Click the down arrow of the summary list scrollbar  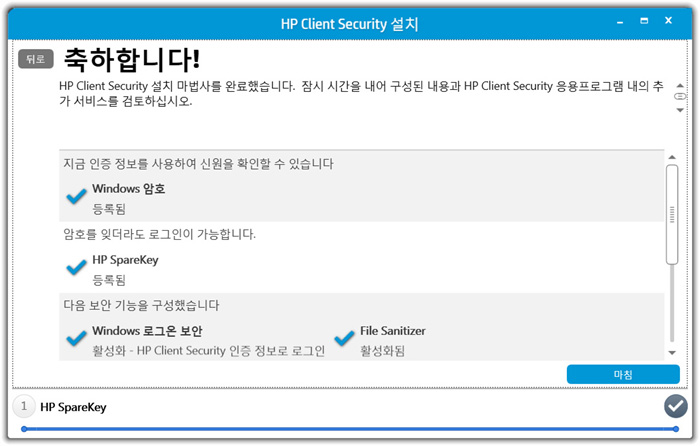[x=672, y=353]
